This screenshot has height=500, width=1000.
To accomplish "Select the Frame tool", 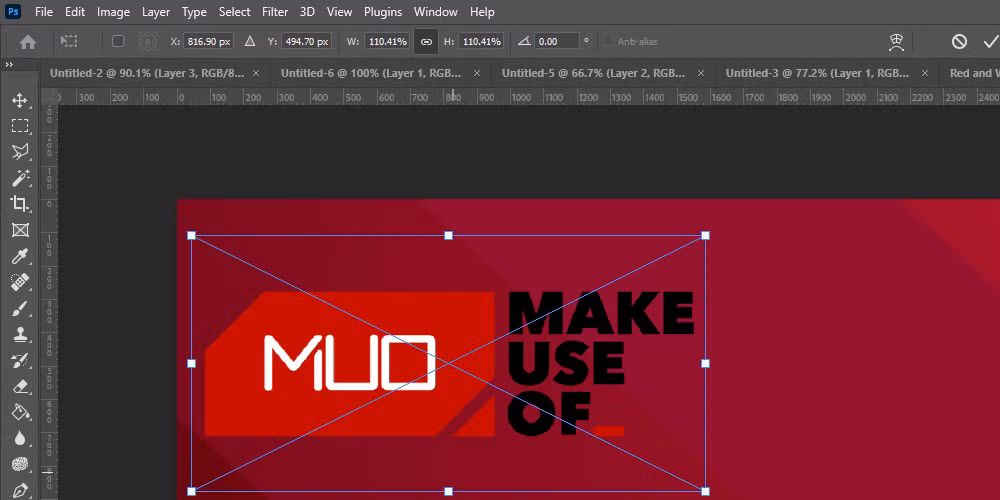I will pos(20,230).
